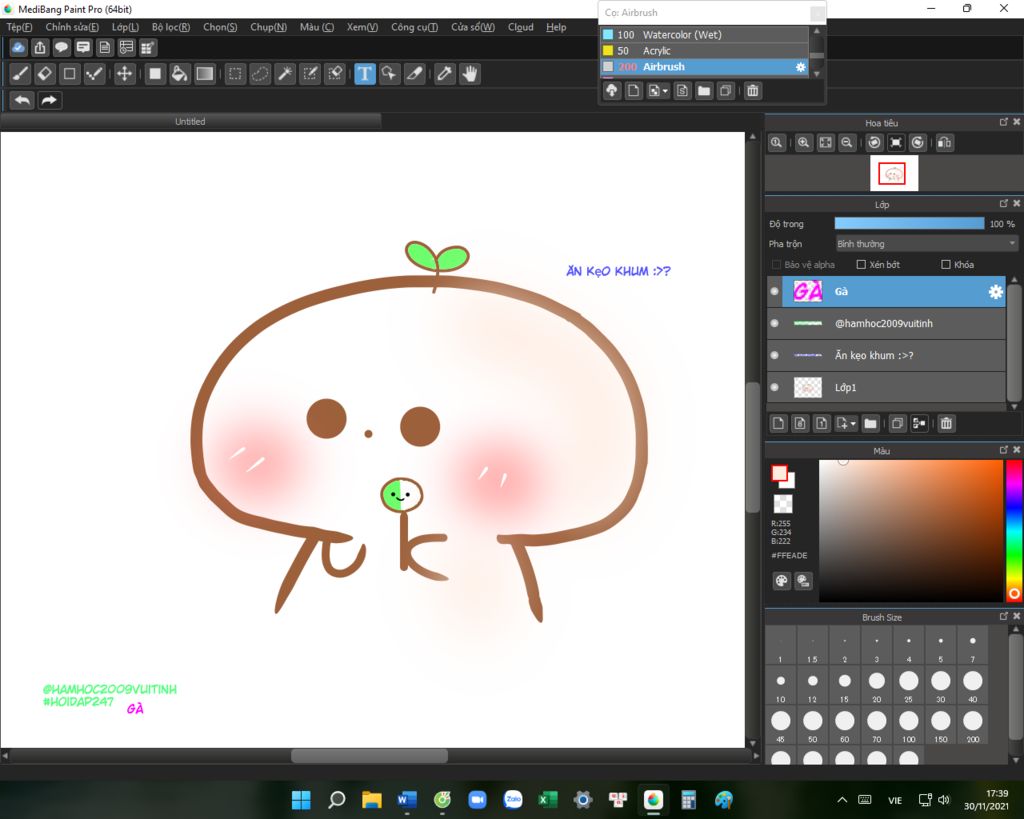Image resolution: width=1024 pixels, height=819 pixels.
Task: Flip canvas view in Navigator
Action: tap(944, 142)
